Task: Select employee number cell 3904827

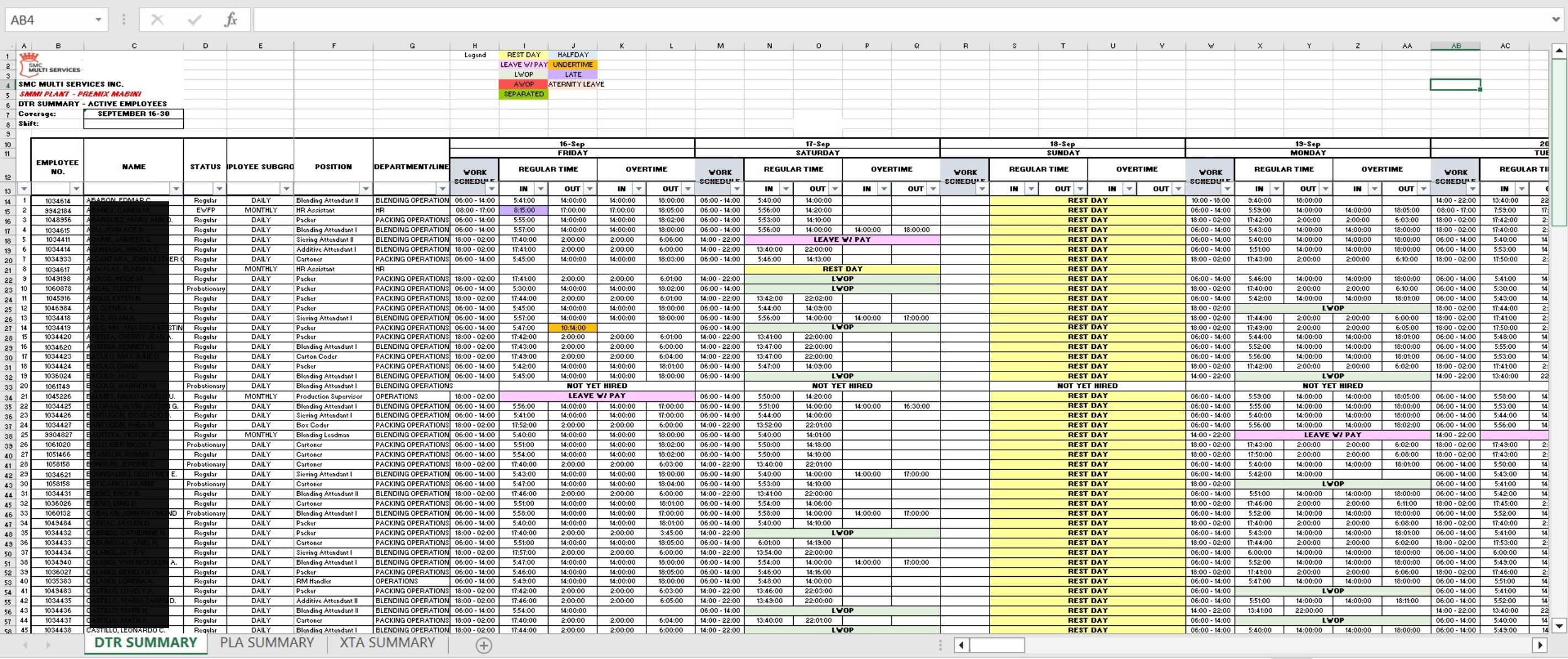Action: (x=58, y=435)
